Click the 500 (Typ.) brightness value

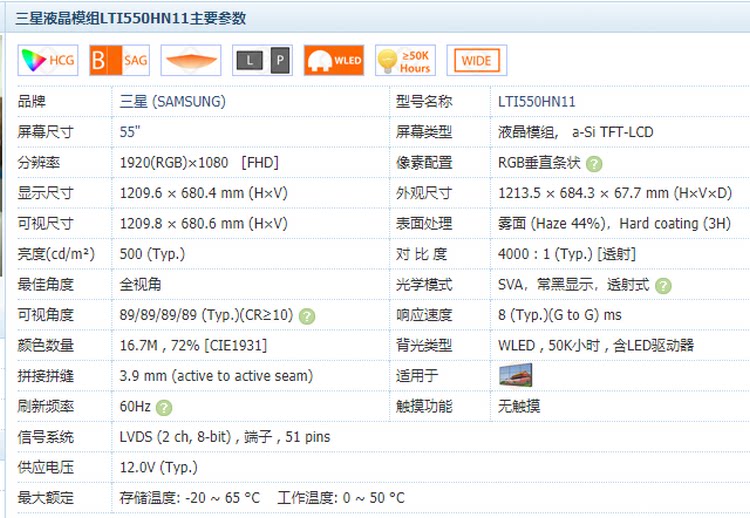[x=152, y=254]
